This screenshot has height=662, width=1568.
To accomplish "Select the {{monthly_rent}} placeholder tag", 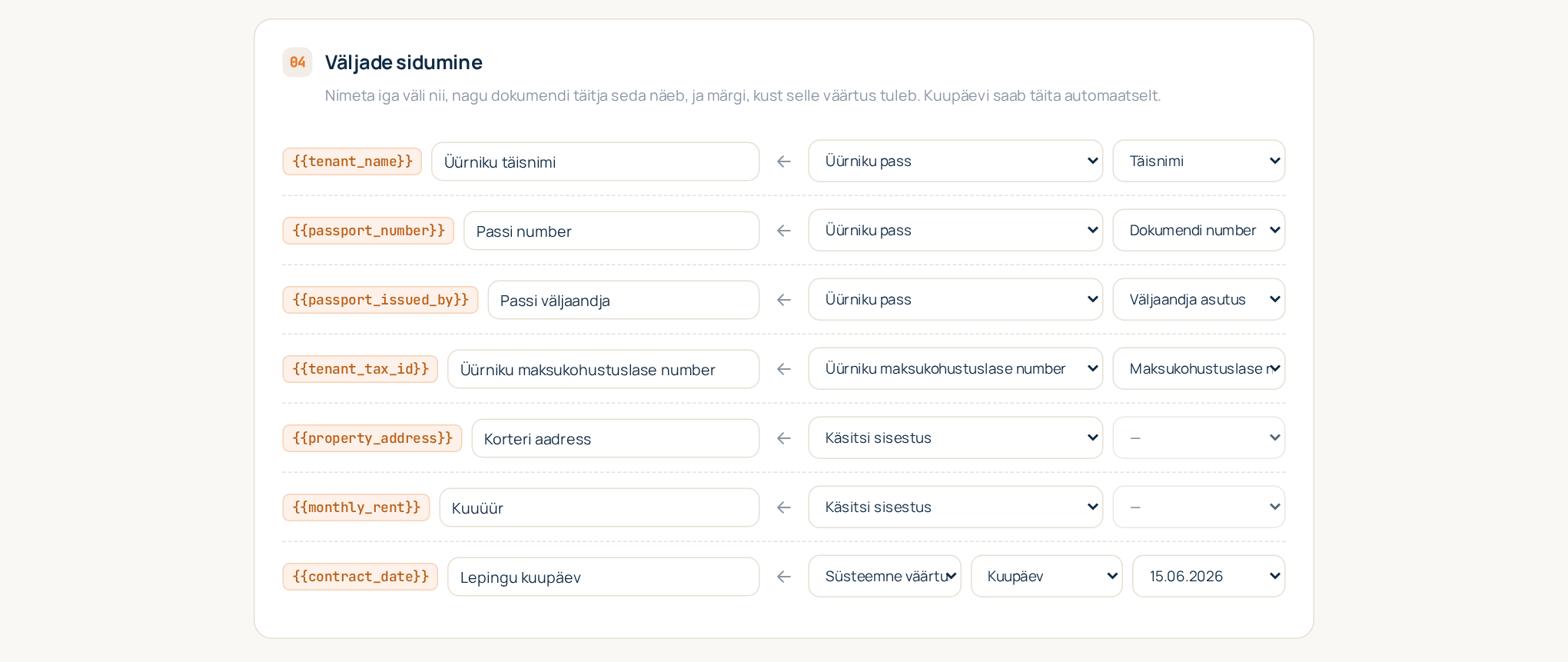I will [356, 507].
